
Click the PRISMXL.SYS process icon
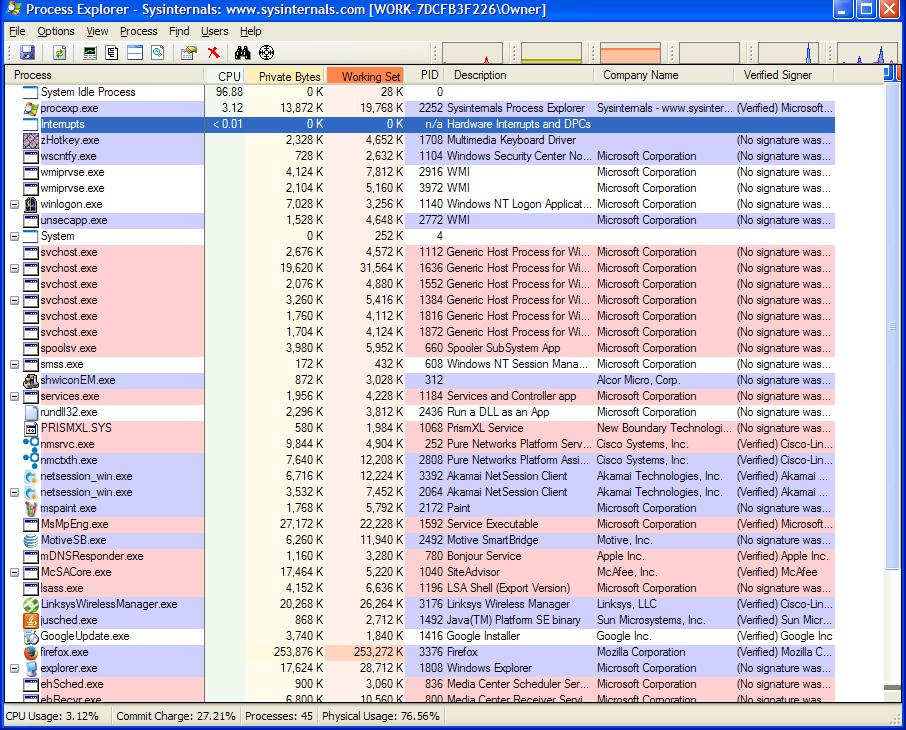point(31,428)
